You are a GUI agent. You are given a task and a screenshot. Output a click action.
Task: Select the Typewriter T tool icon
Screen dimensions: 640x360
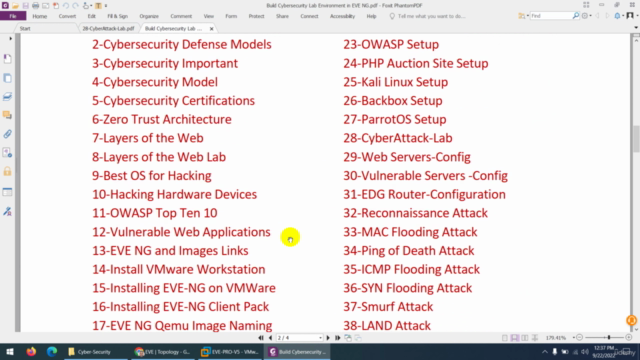(98, 6)
